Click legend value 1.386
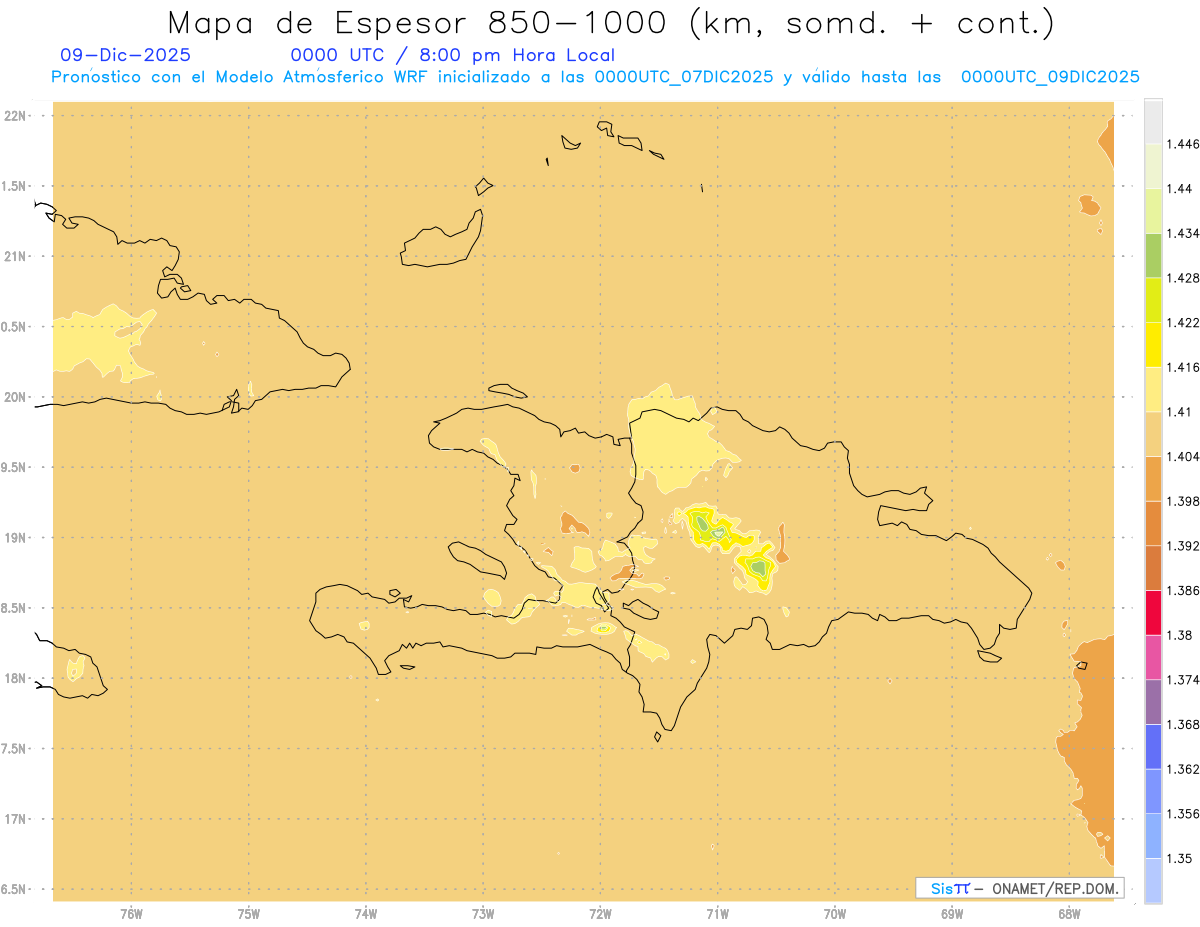1200x927 pixels. [x=1183, y=590]
